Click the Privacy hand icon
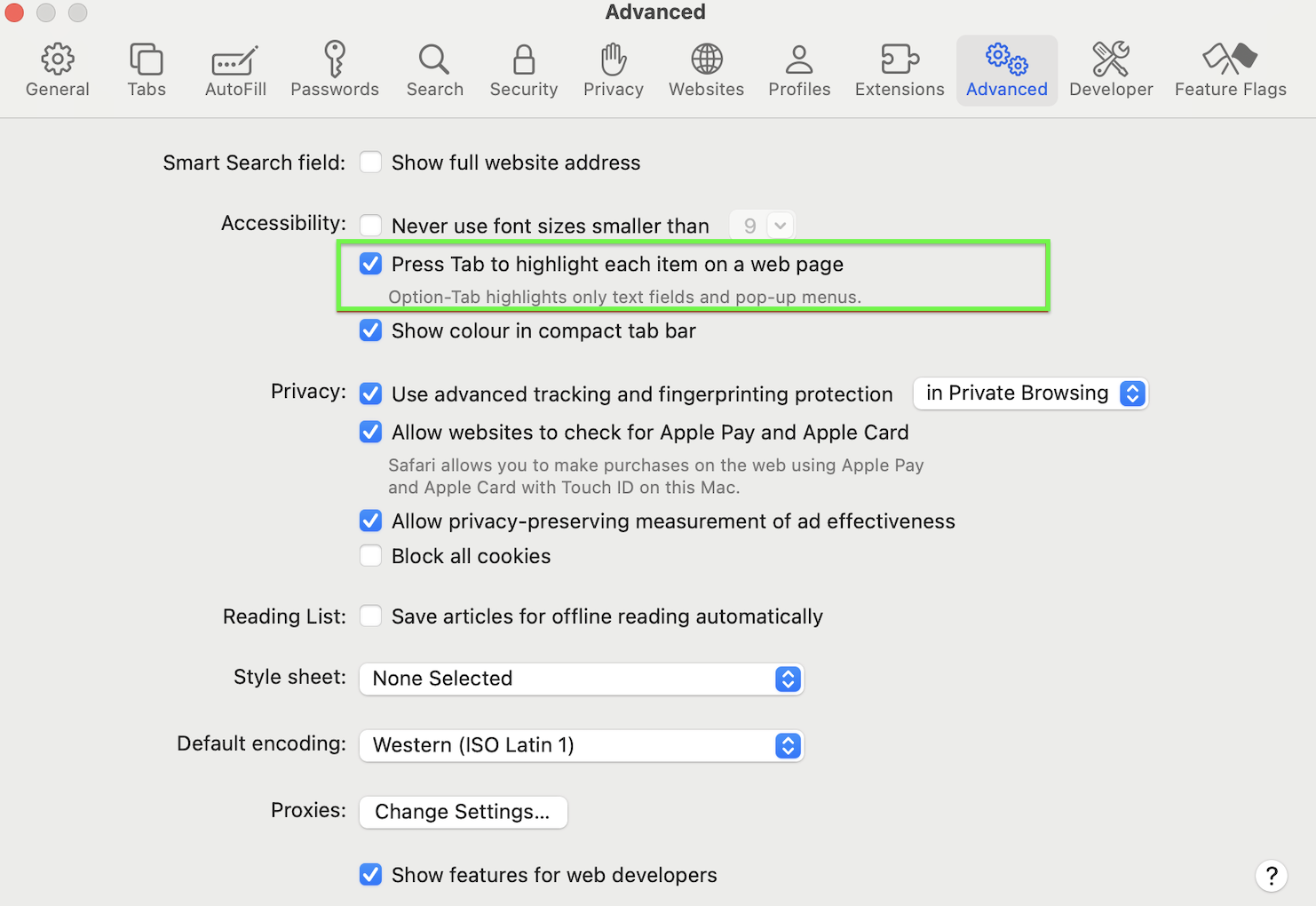Viewport: 1316px width, 906px height. 613,69
